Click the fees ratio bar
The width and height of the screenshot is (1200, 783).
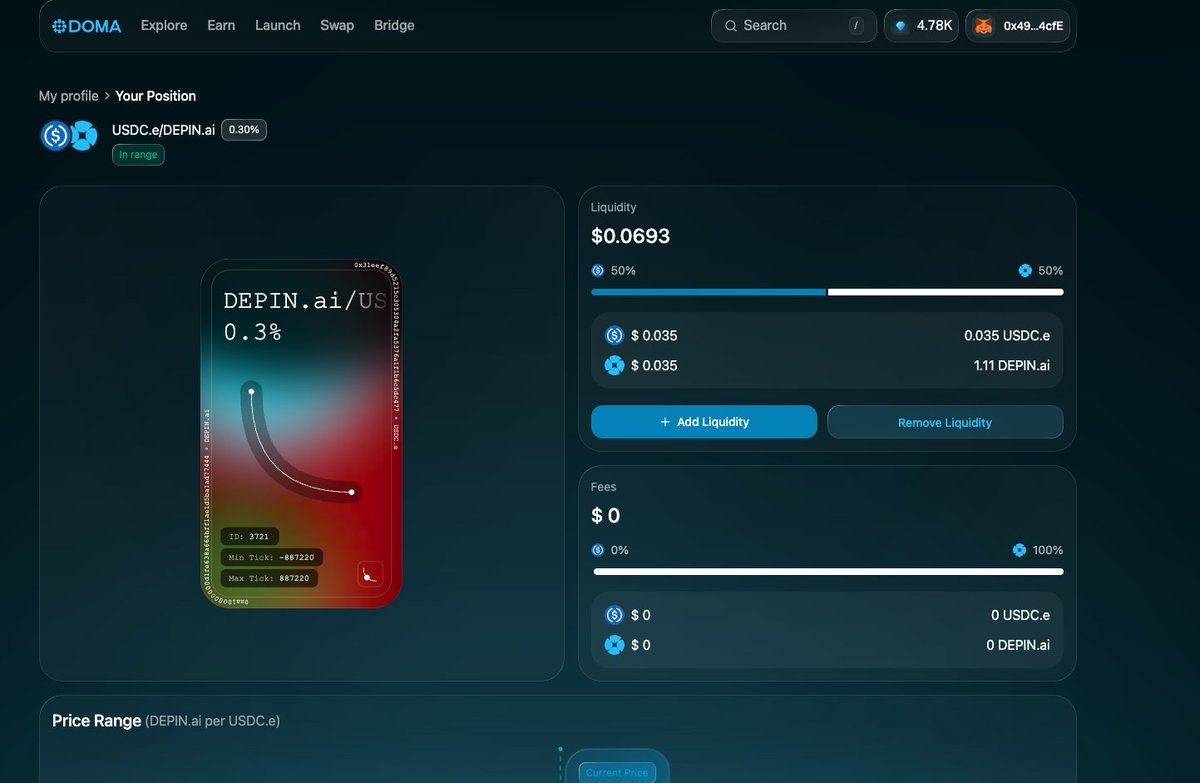[x=828, y=572]
